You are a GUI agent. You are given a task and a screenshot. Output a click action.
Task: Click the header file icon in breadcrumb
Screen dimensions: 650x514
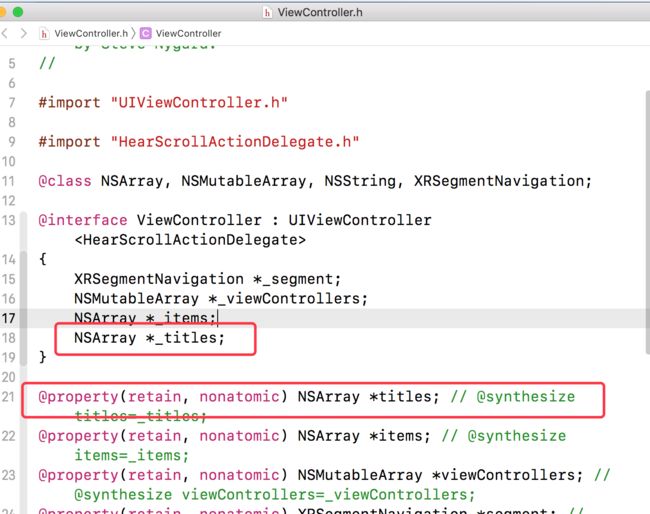pos(44,34)
